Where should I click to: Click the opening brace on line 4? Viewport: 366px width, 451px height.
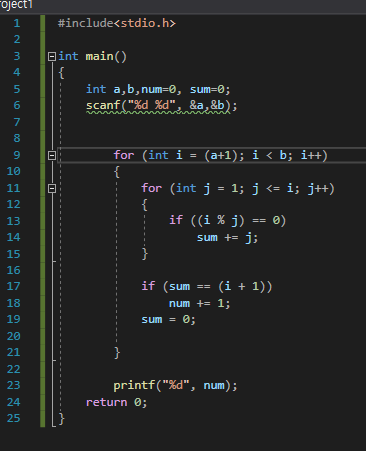tap(62, 73)
